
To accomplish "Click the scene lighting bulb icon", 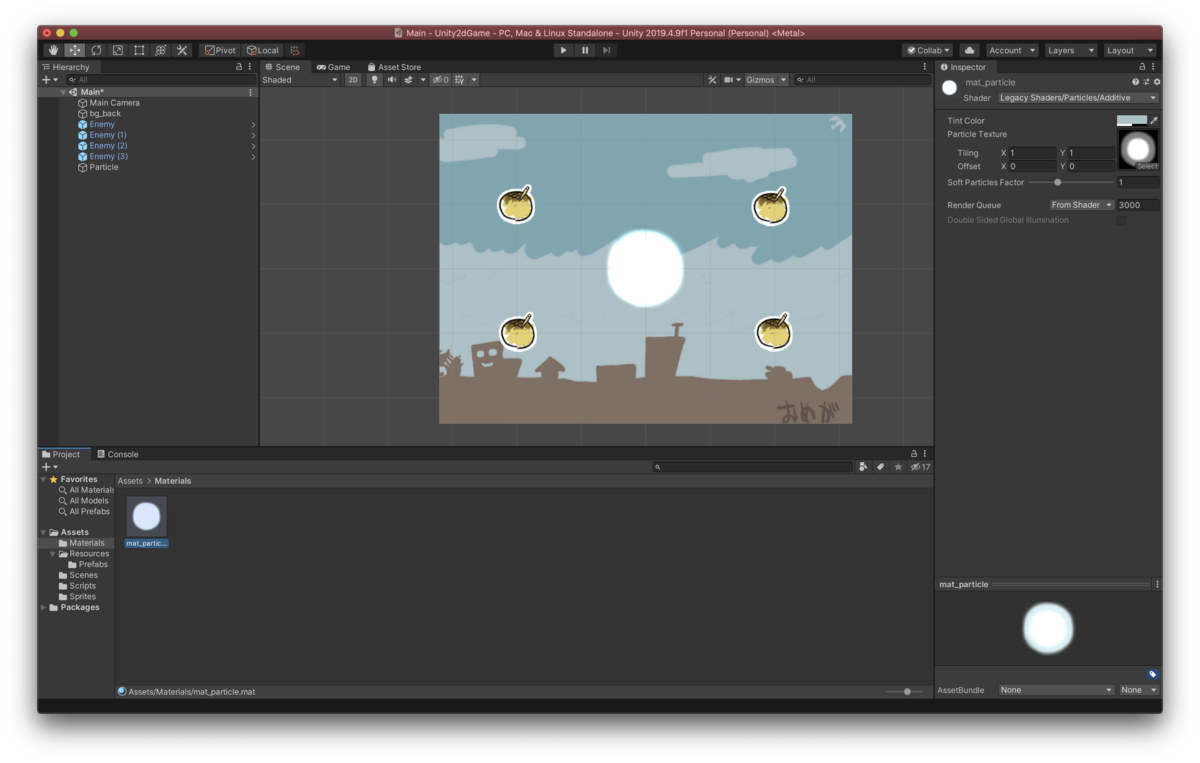I will 374,80.
